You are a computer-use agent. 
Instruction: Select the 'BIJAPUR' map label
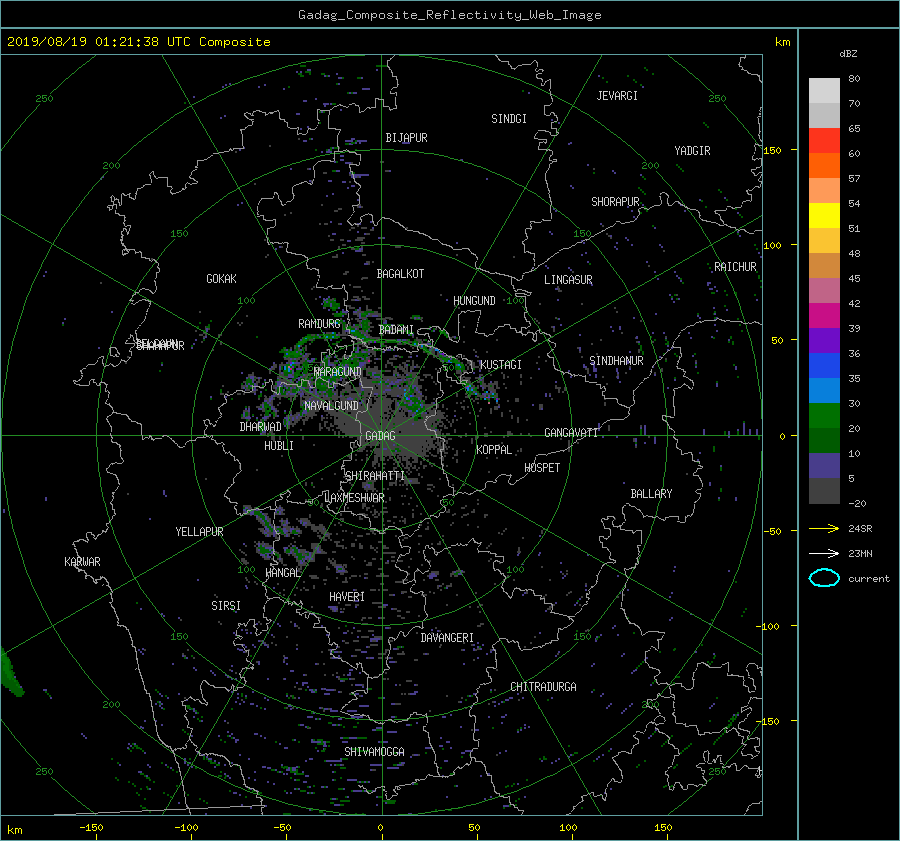tap(406, 138)
